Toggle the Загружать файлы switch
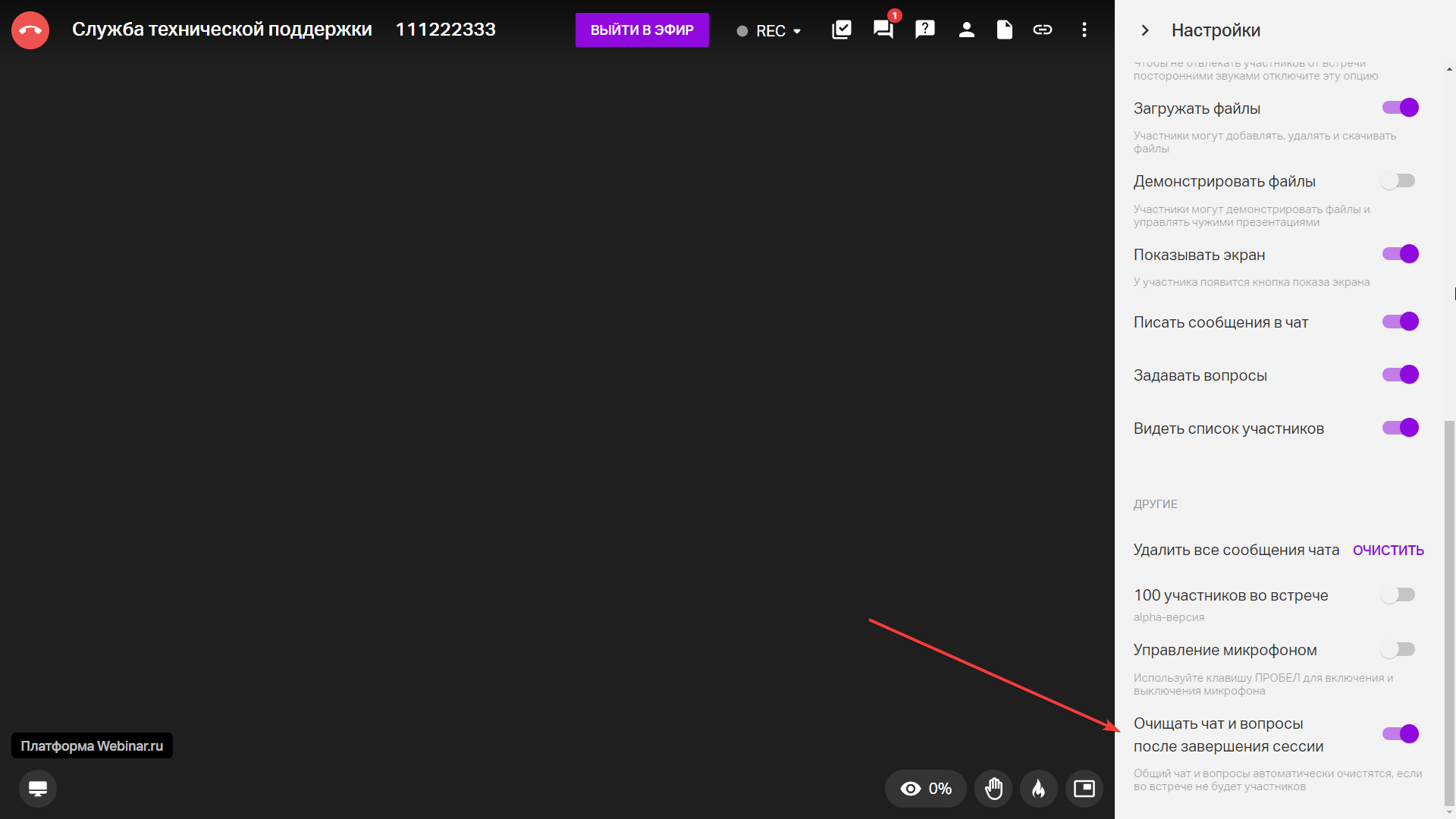 (1400, 108)
